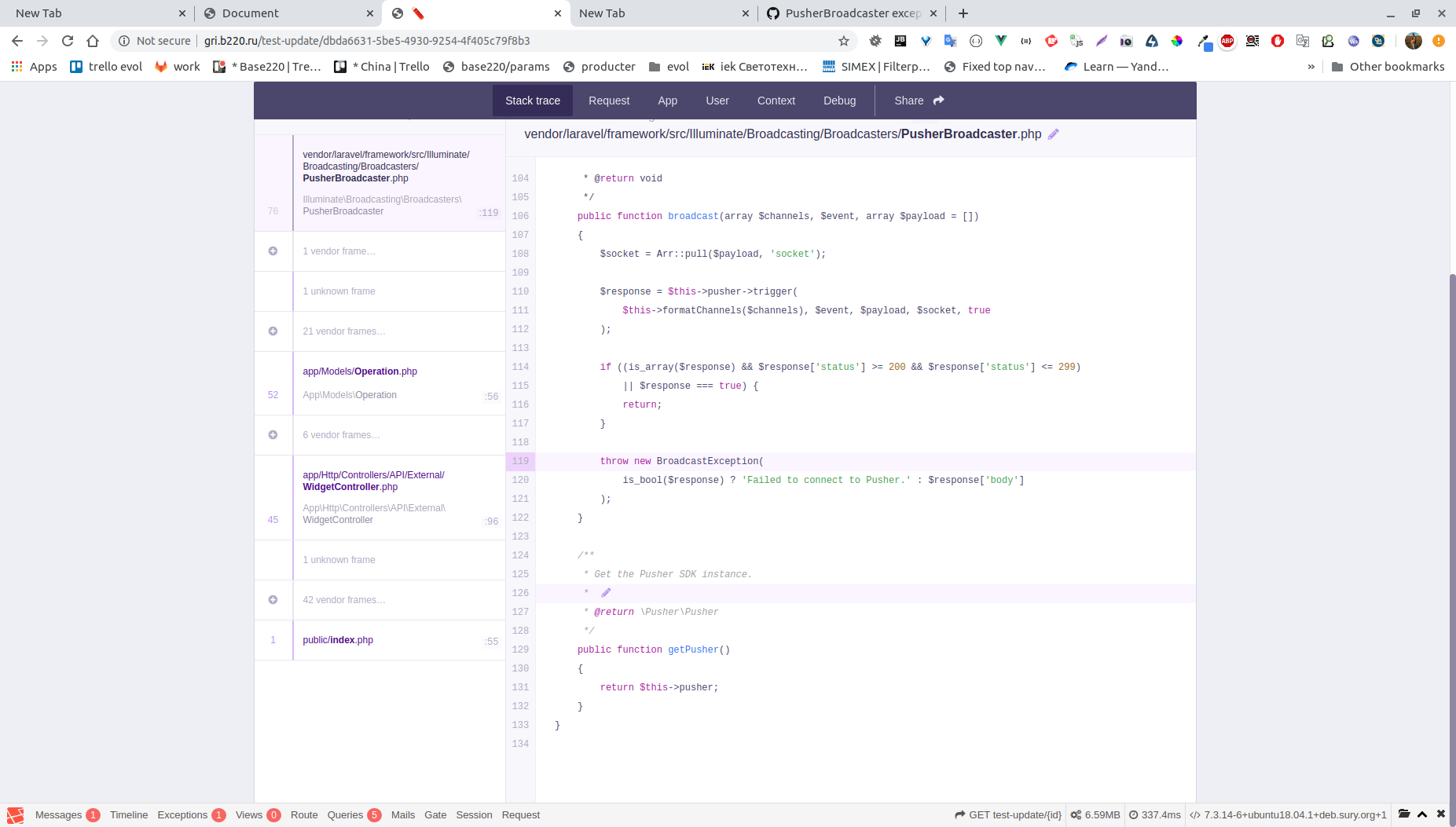This screenshot has height=827, width=1456.
Task: Minimize the debugbar with the up chevron
Action: 1422,814
